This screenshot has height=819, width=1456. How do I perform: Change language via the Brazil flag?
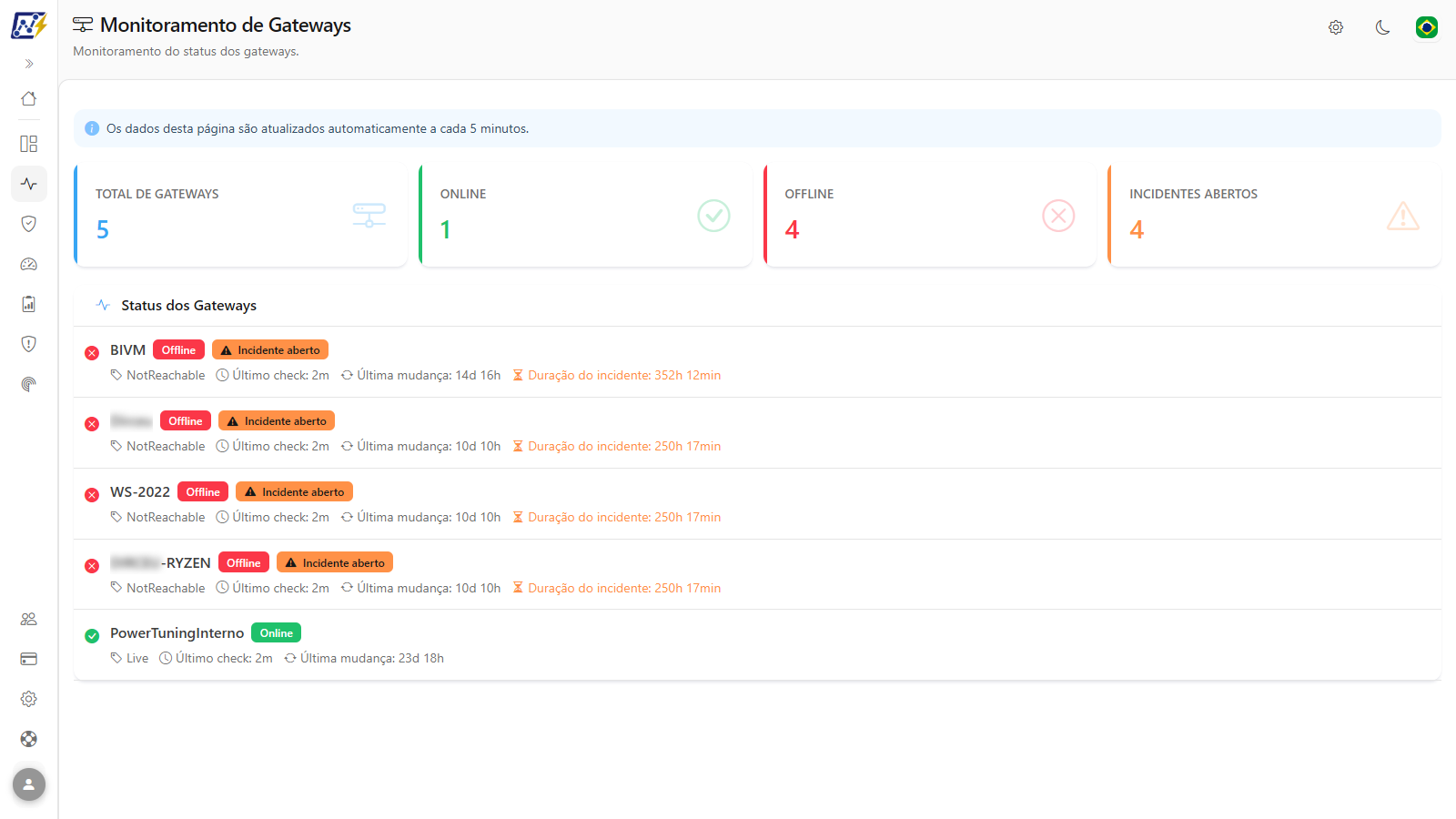(1427, 27)
